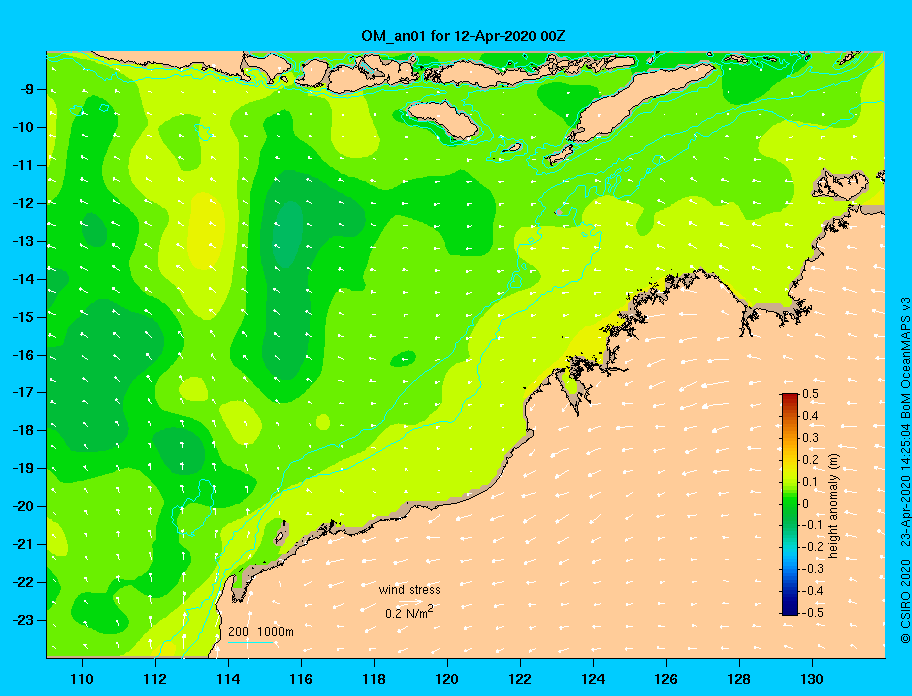Click longitude axis label 128
This screenshot has height=696, width=912.
click(x=739, y=679)
